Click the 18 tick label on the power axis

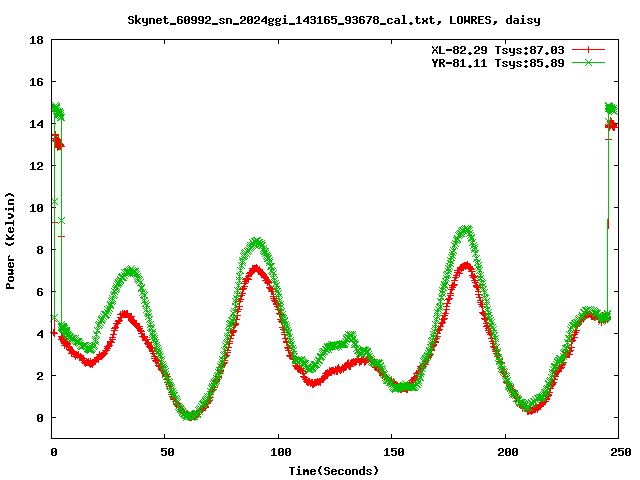(36, 41)
